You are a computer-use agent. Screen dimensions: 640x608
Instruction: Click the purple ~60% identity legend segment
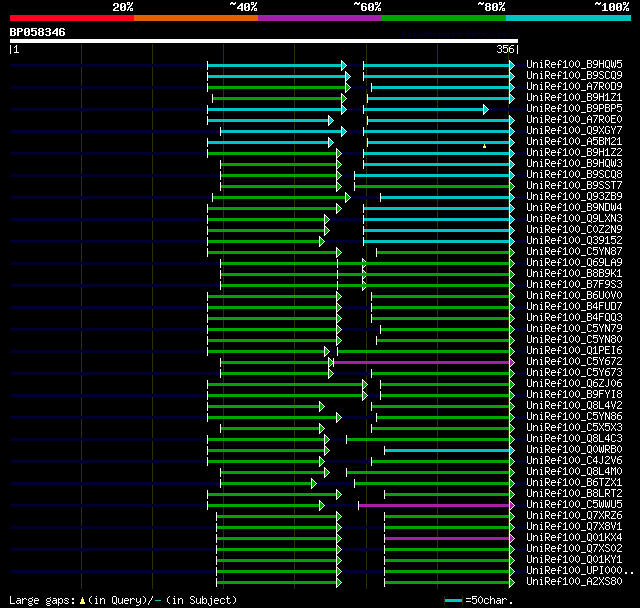click(320, 18)
